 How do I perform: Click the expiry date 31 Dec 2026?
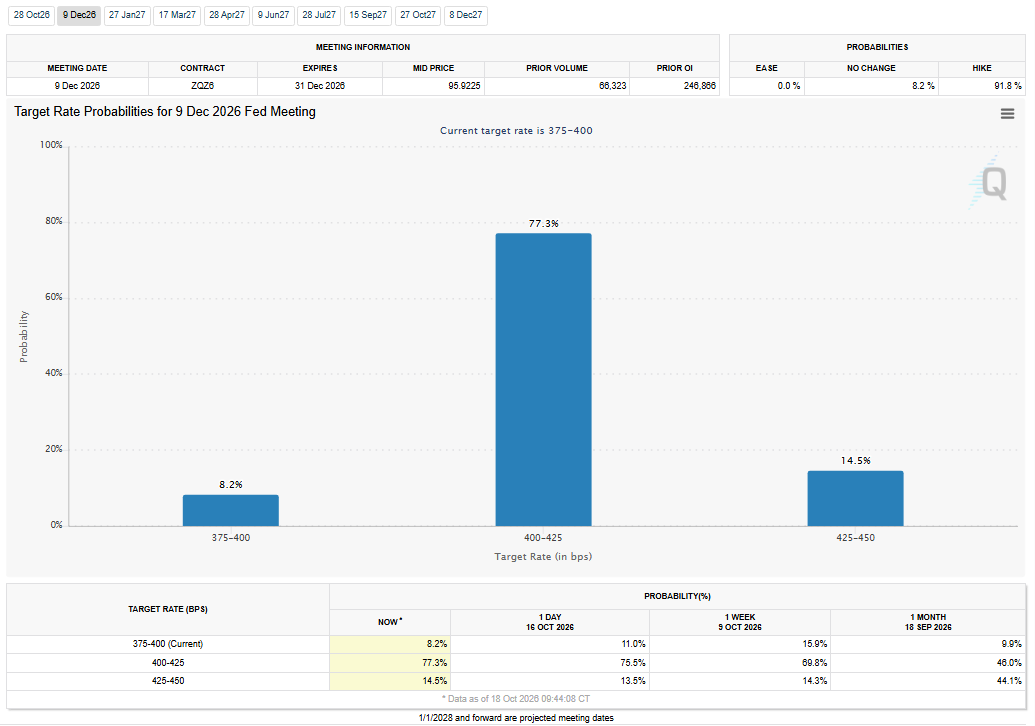319,86
